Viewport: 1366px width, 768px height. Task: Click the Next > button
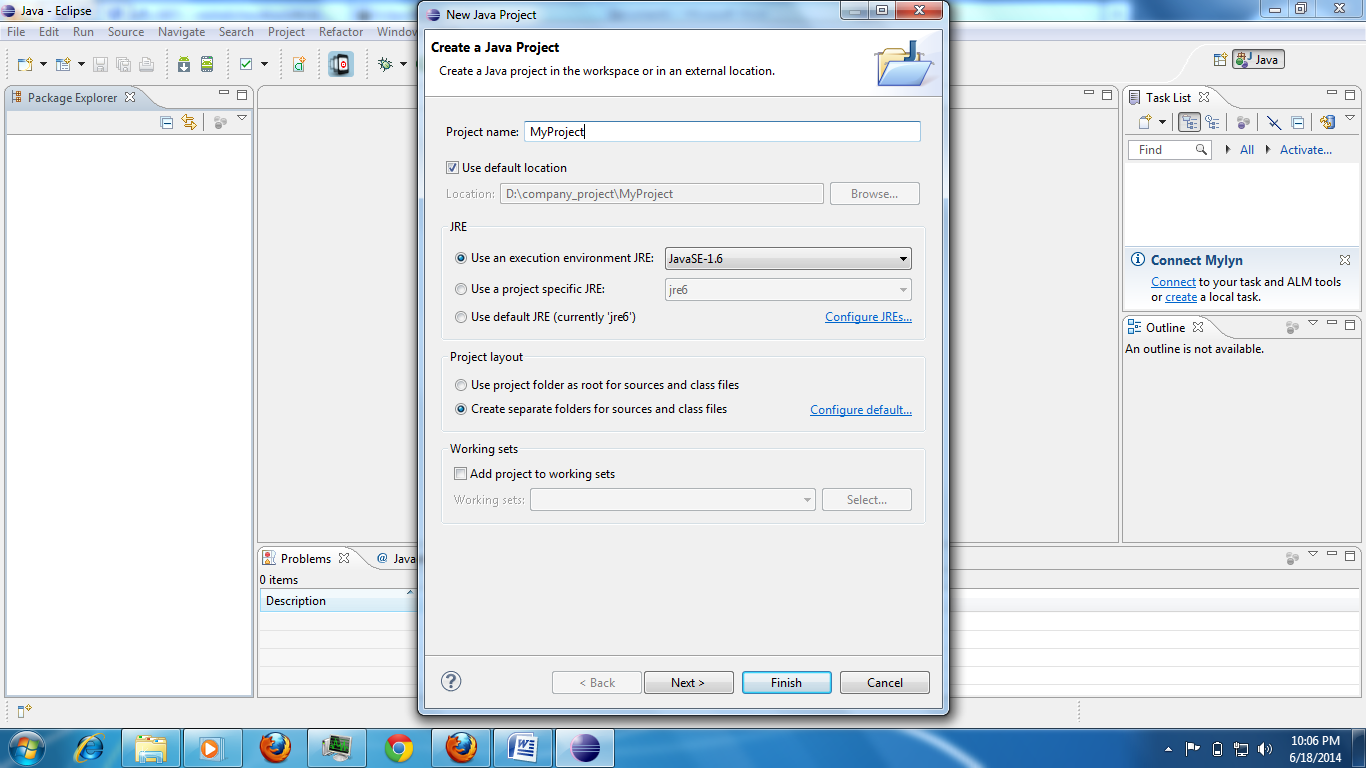[x=688, y=683]
